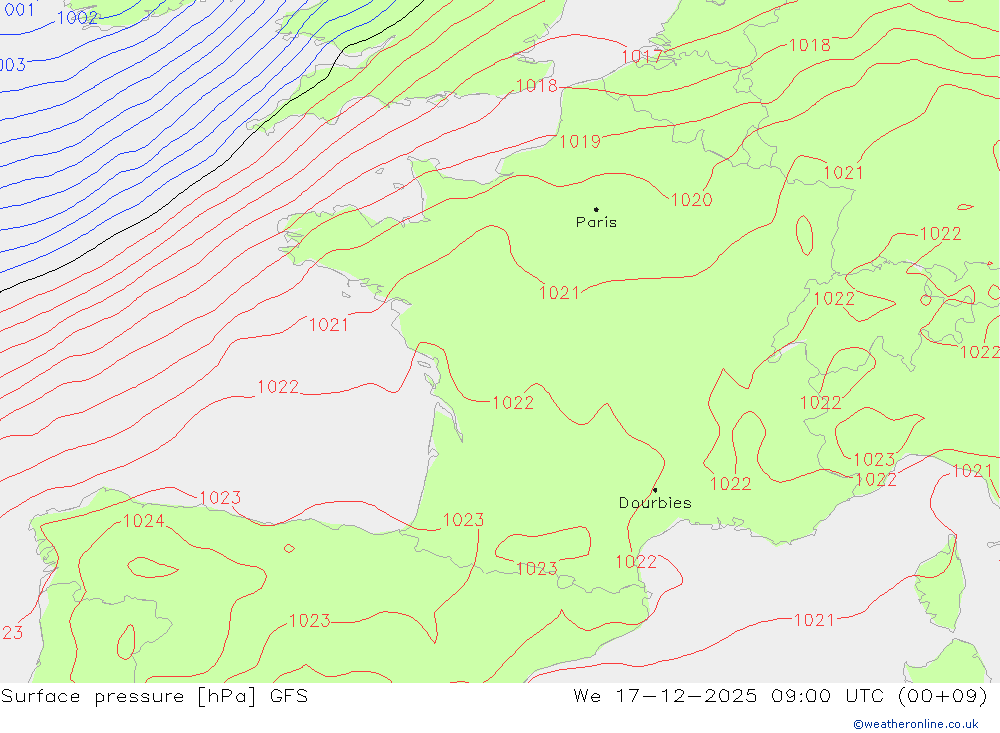Click the 1017 isobar label near Belgium coast
Image resolution: width=1000 pixels, height=733 pixels.
642,56
